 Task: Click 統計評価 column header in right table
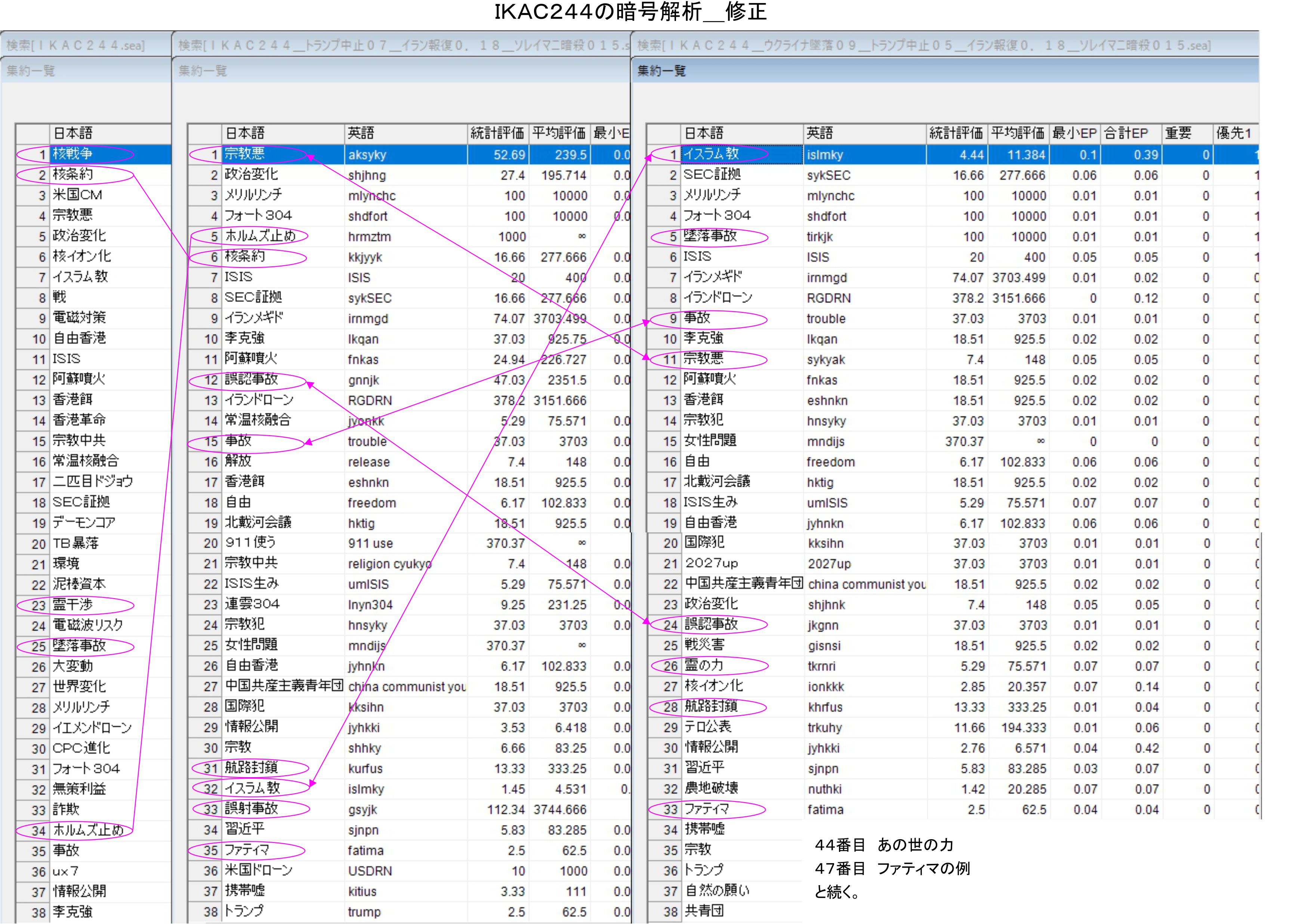click(956, 133)
